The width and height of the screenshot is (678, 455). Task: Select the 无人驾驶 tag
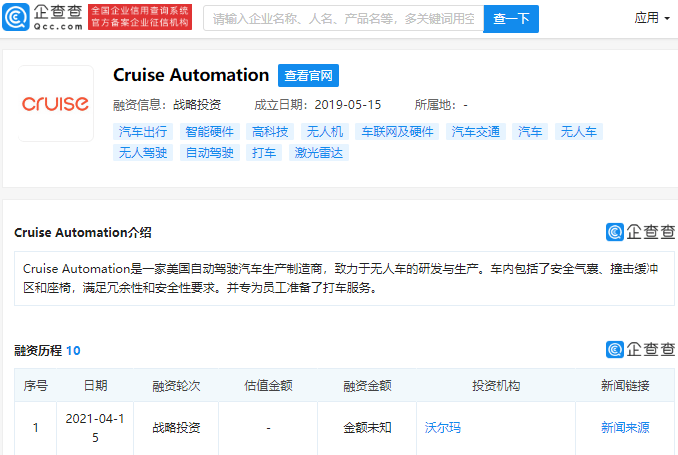coord(143,152)
